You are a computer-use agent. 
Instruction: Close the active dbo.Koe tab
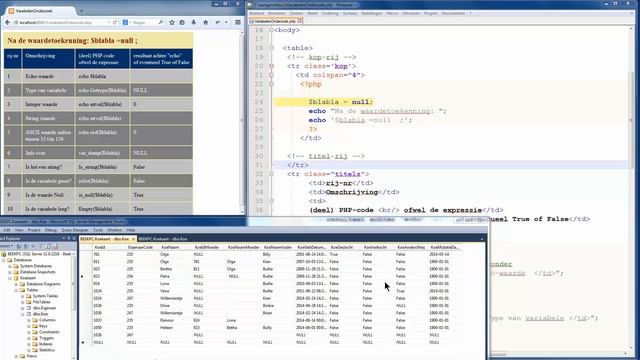pyautogui.click(x=133, y=239)
